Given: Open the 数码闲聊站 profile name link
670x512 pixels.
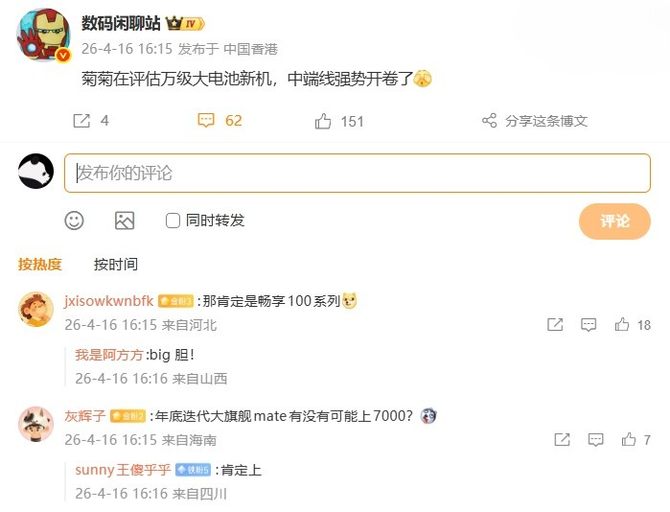Looking at the screenshot, I should [120, 24].
